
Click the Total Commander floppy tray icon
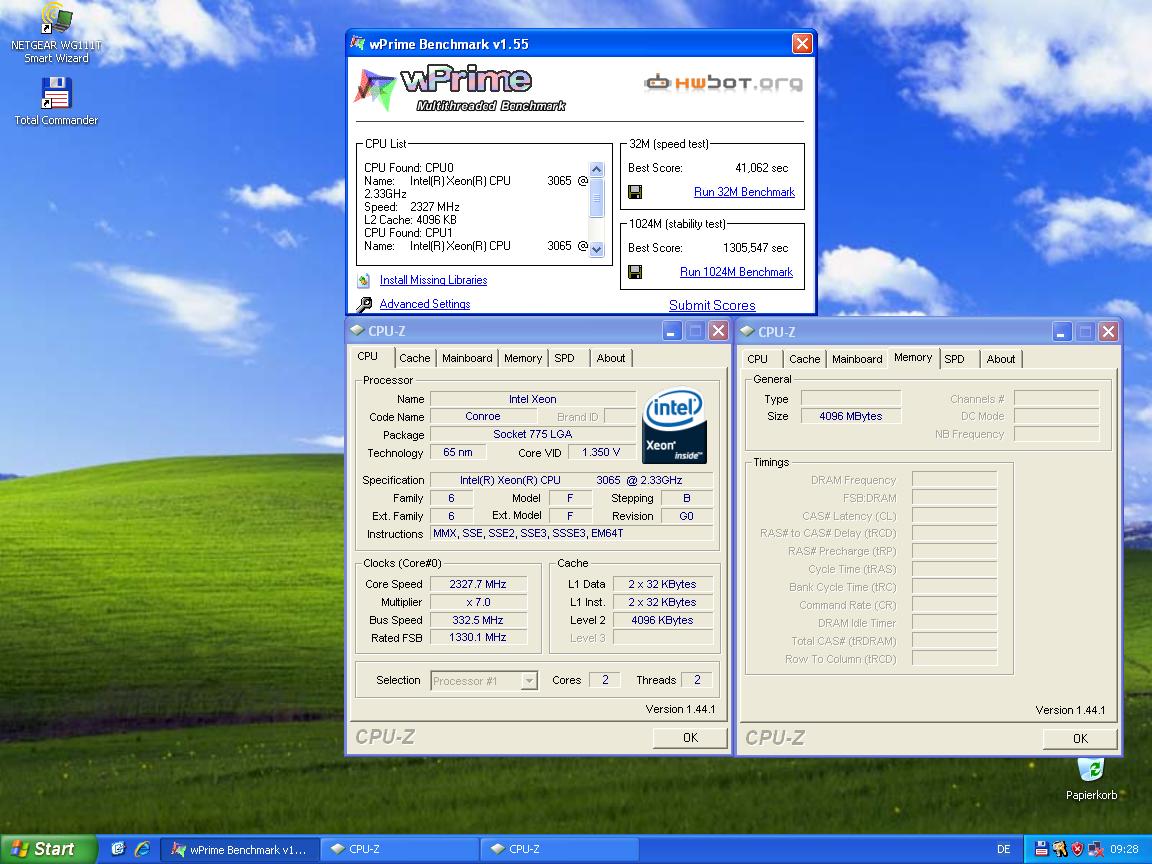coord(1041,849)
